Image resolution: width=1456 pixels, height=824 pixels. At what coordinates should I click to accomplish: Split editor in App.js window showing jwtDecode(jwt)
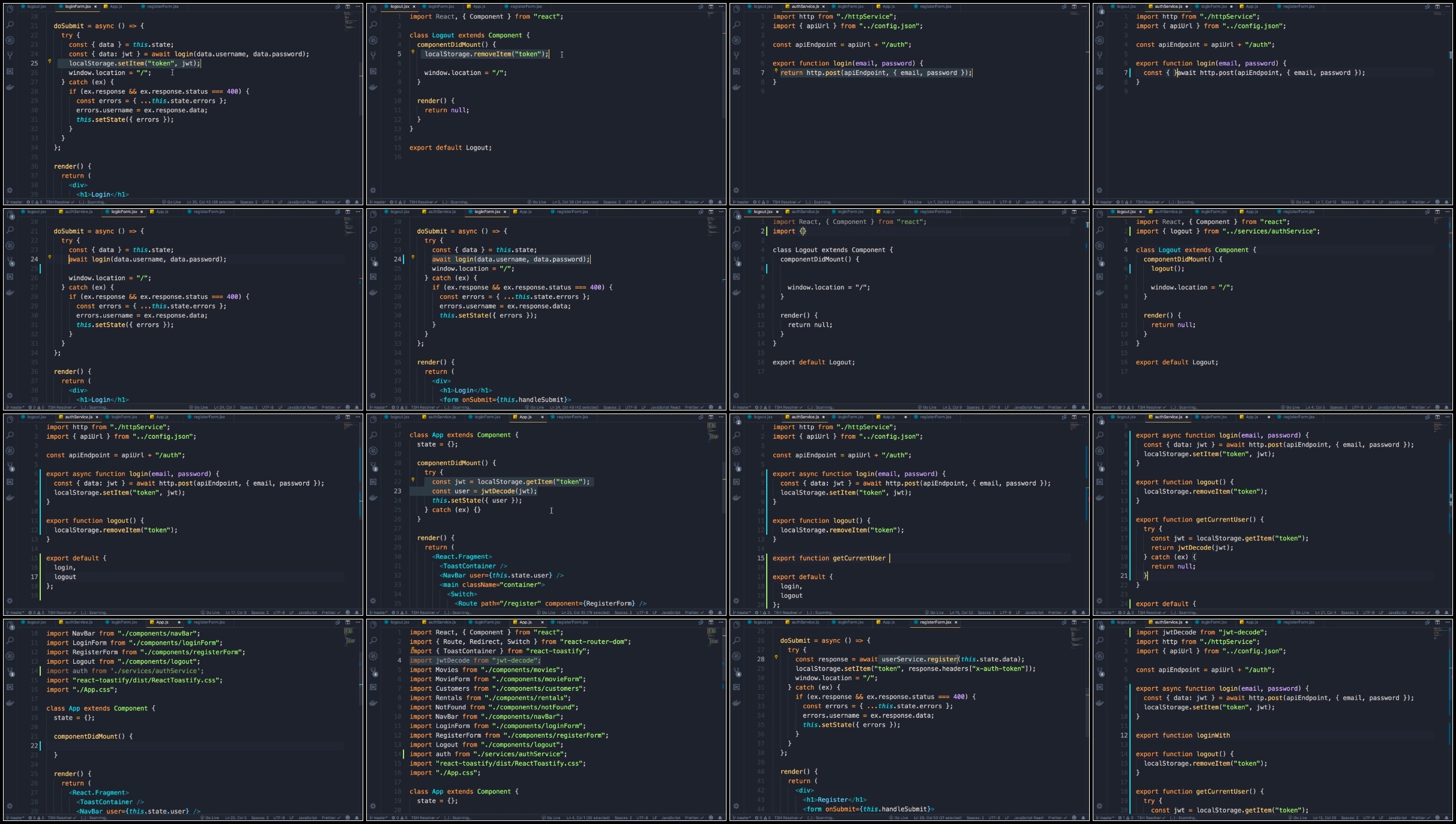tap(711, 417)
